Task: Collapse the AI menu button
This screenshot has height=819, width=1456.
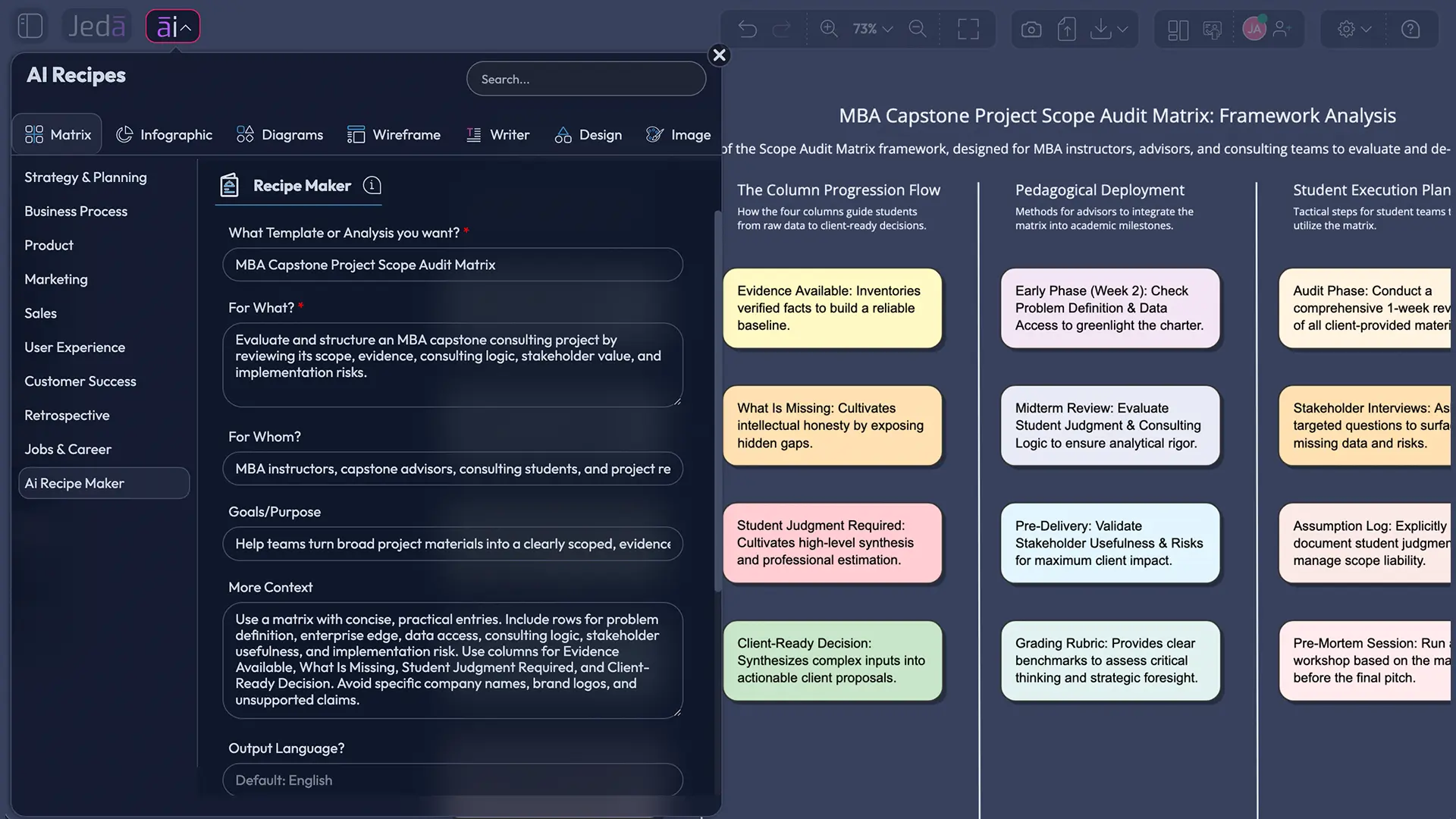Action: pyautogui.click(x=173, y=27)
